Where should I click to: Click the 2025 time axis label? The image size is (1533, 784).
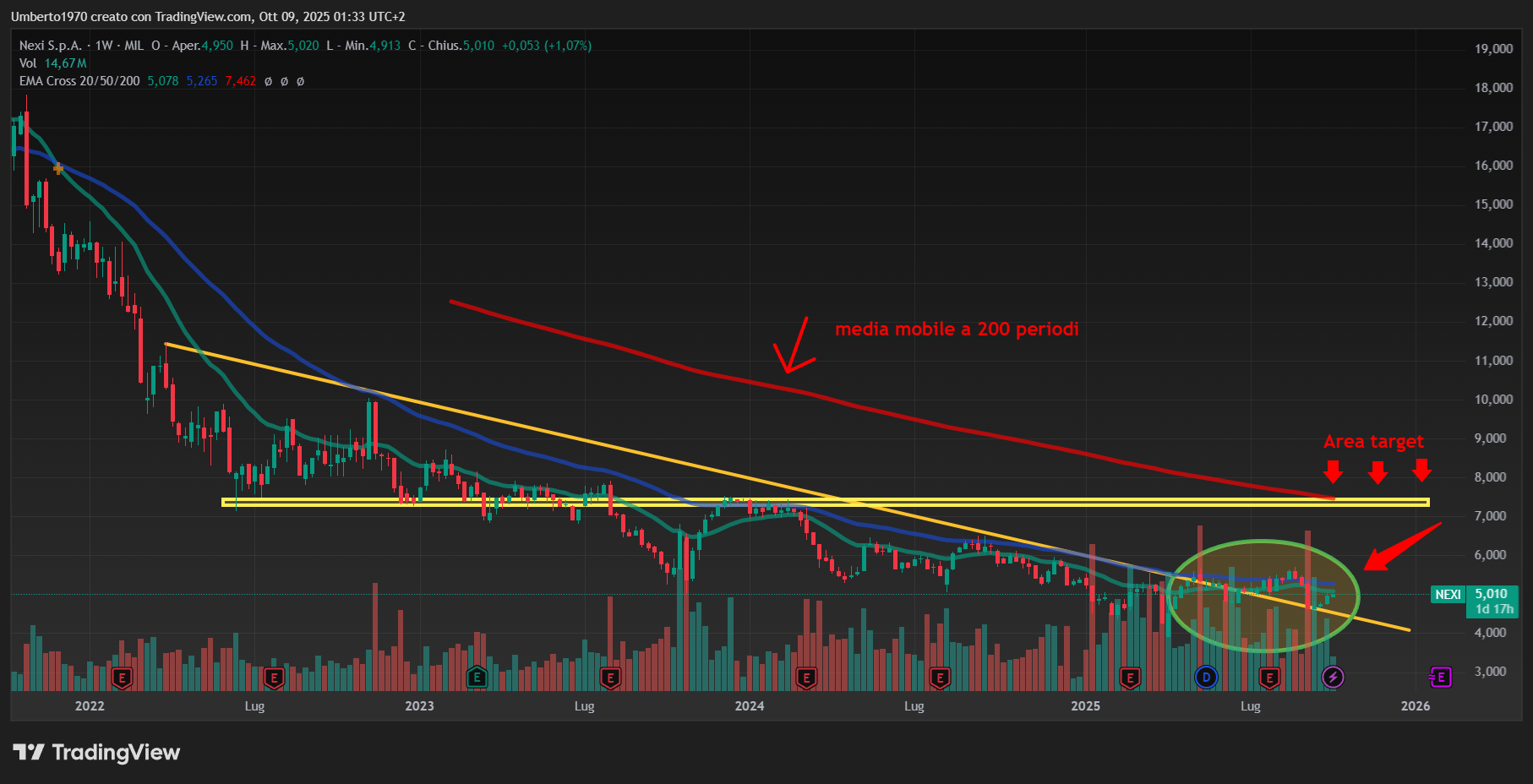pyautogui.click(x=1086, y=706)
